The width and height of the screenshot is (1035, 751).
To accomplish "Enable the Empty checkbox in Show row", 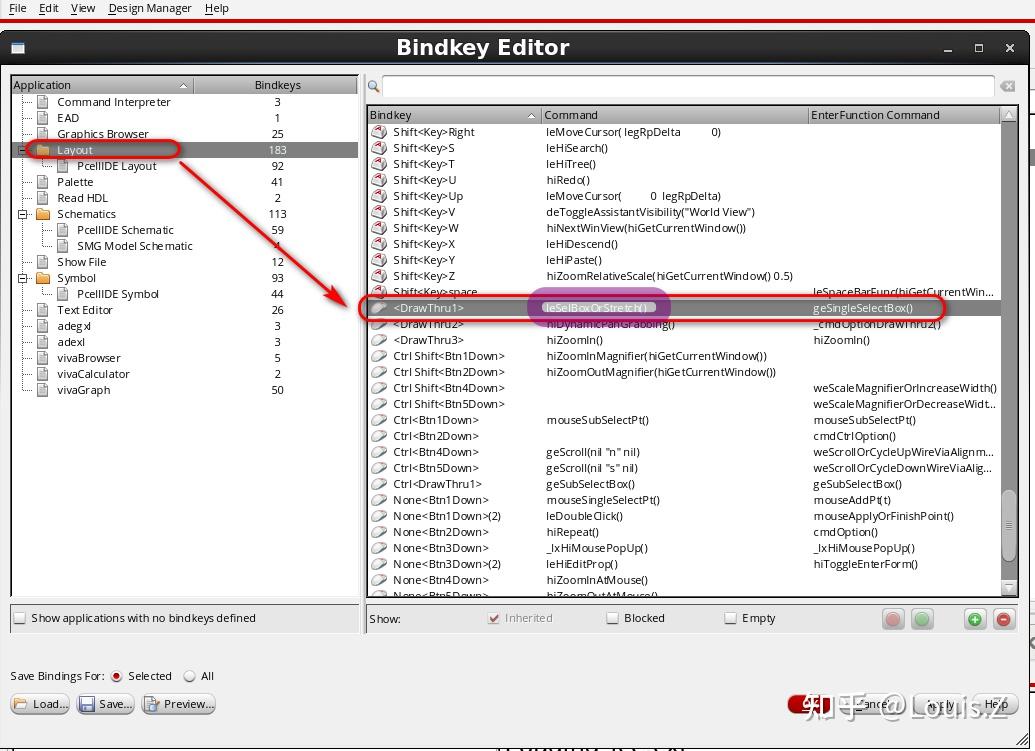I will pyautogui.click(x=731, y=618).
